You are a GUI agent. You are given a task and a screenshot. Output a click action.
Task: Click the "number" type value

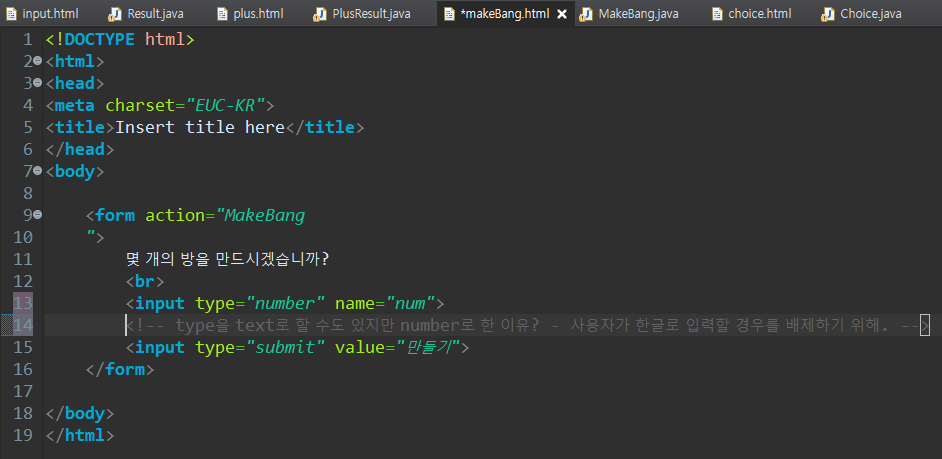[285, 303]
